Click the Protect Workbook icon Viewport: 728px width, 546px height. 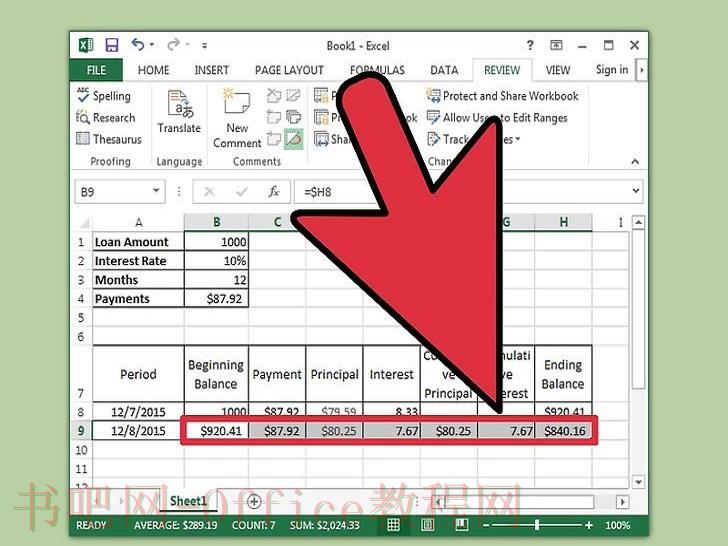(x=321, y=117)
